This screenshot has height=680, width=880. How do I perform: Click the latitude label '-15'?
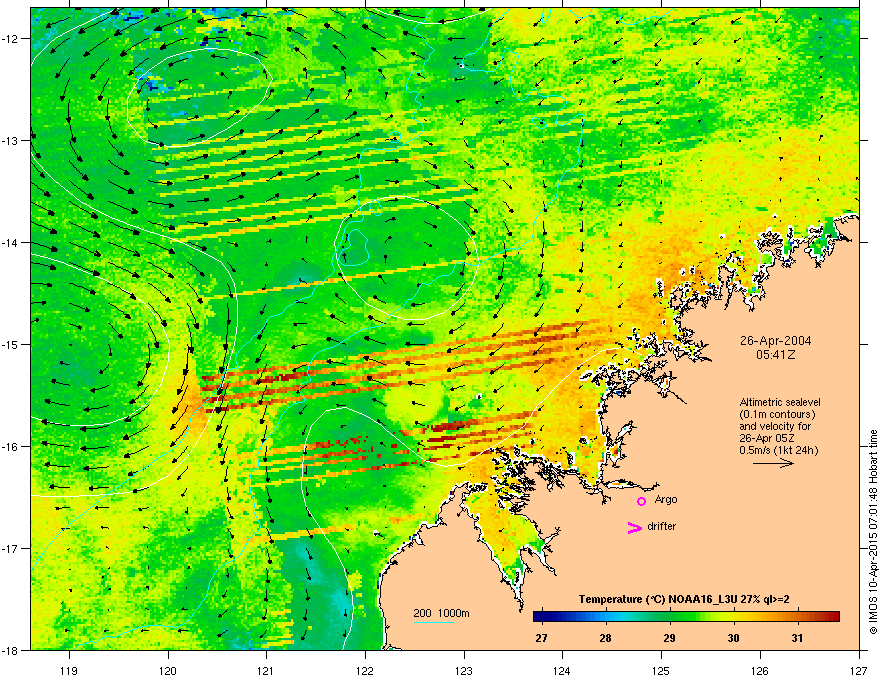click(10, 344)
